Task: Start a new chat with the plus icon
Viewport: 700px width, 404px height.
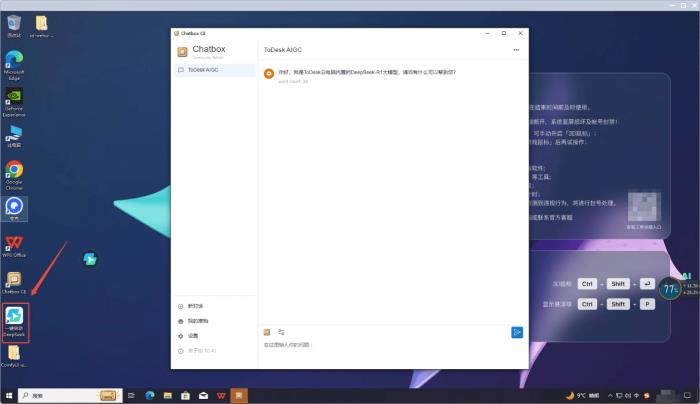Action: [x=181, y=306]
